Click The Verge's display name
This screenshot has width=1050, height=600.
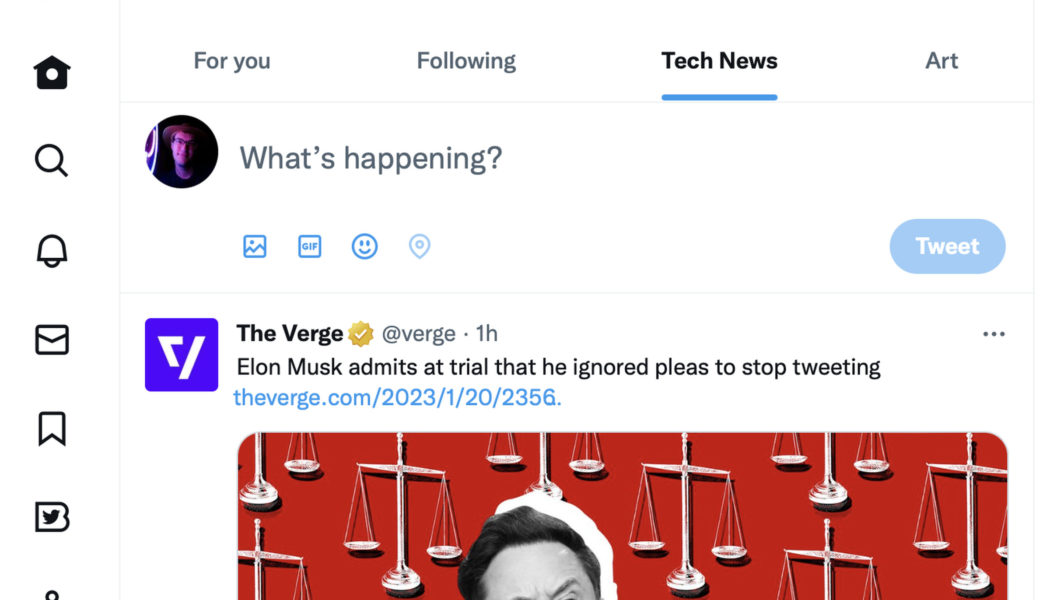tap(288, 333)
